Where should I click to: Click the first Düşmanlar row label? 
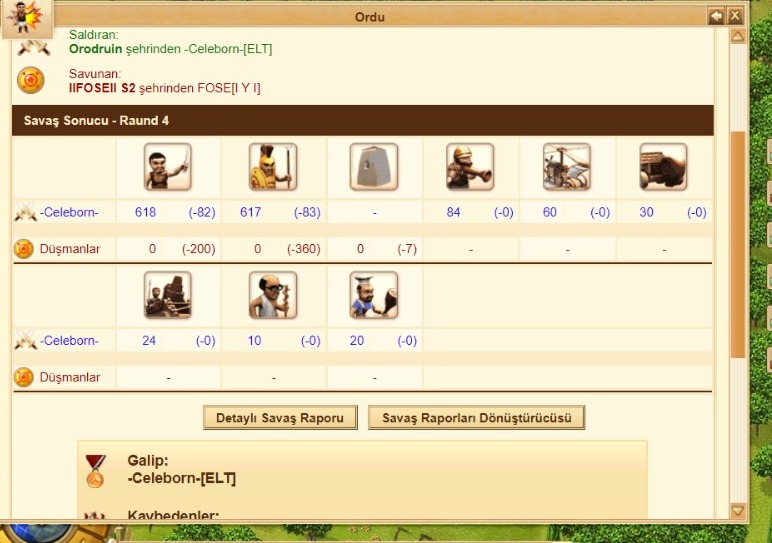coord(70,249)
